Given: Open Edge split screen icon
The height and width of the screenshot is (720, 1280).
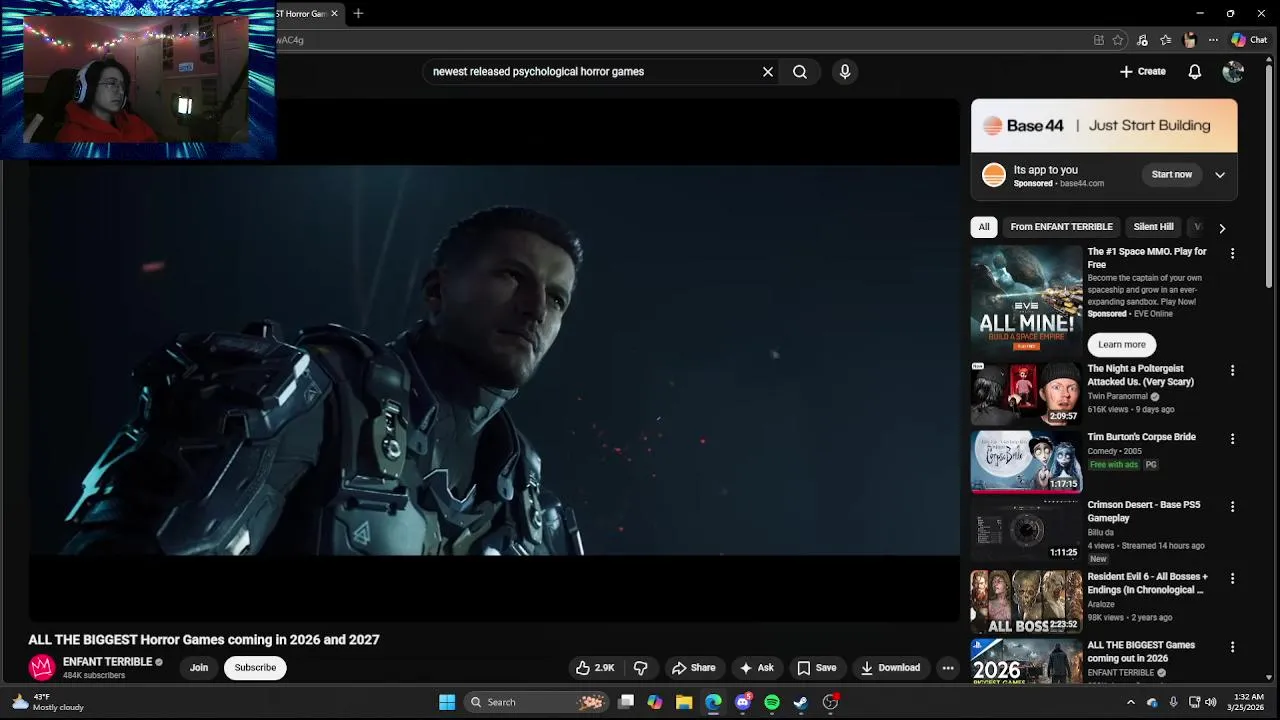Looking at the screenshot, I should 1099,40.
